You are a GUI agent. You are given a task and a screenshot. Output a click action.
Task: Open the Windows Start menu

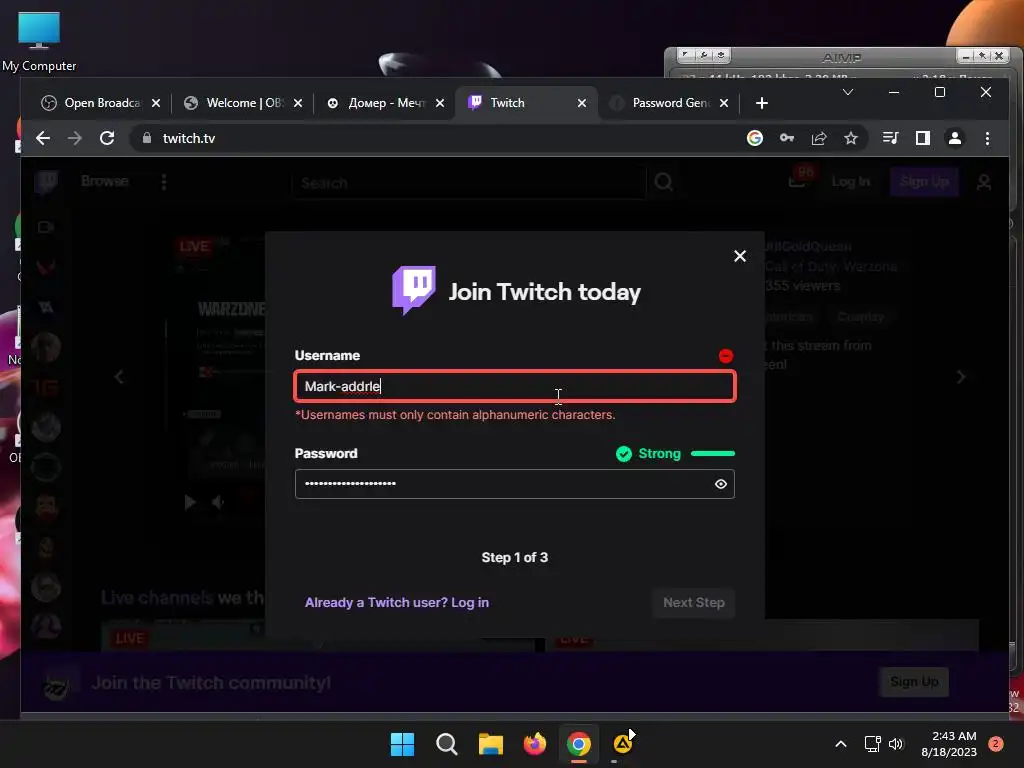(402, 744)
